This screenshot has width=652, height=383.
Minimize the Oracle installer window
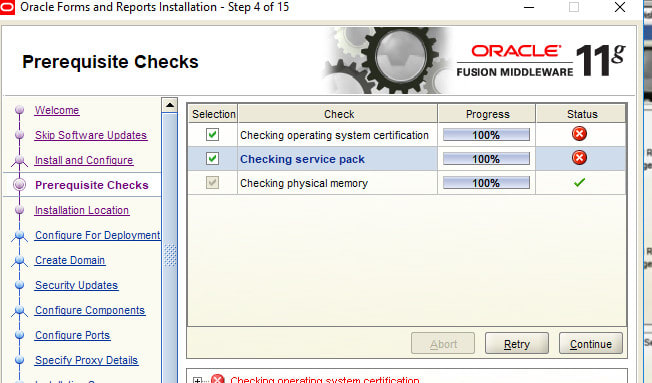[x=529, y=7]
